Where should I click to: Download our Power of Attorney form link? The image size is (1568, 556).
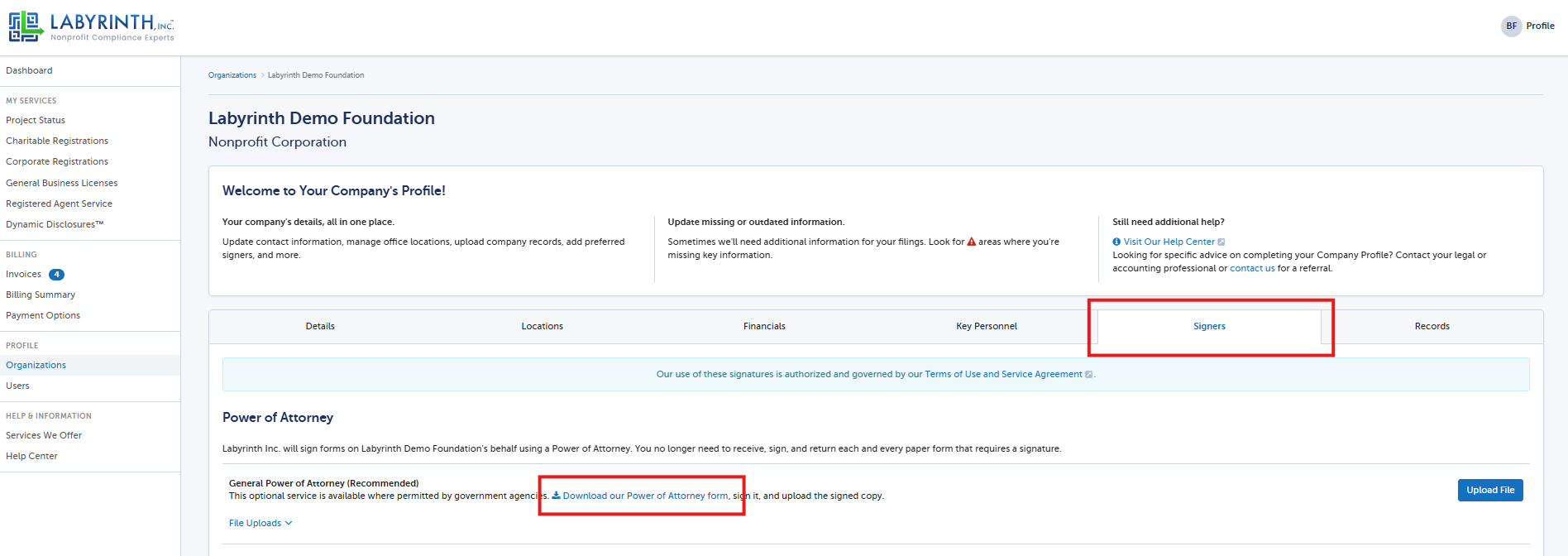645,496
